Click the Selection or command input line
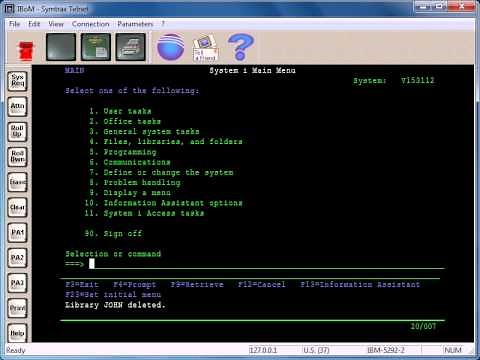The image size is (480, 360). (x=267, y=264)
